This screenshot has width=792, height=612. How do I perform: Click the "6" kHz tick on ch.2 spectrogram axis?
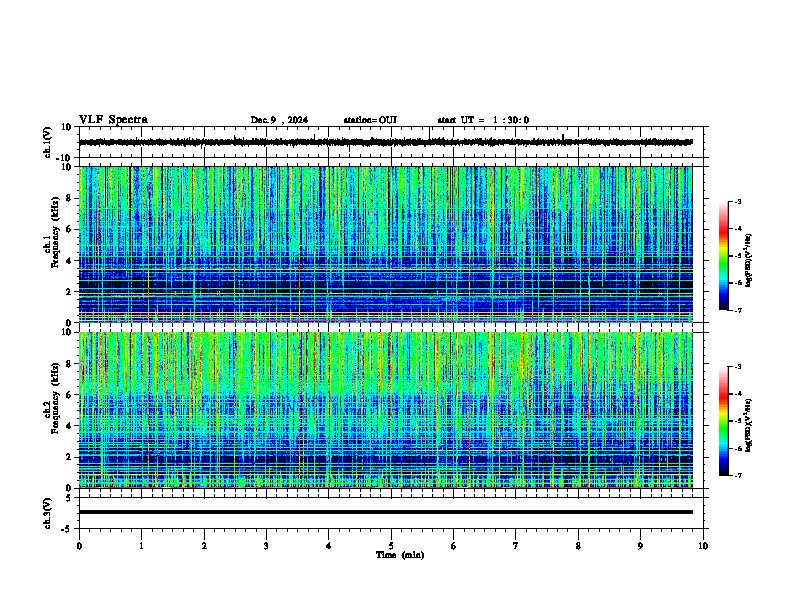pos(70,395)
